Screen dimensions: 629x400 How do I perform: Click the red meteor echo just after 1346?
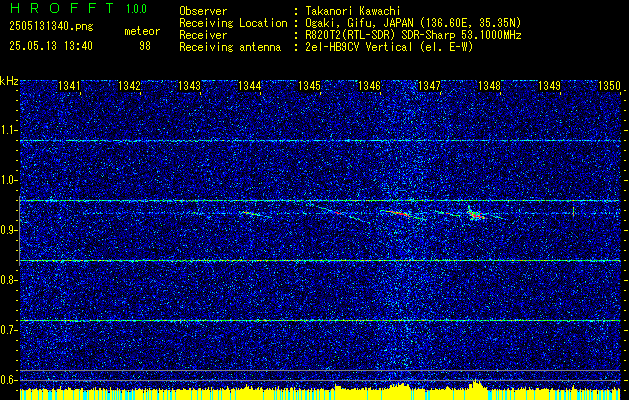(401, 214)
